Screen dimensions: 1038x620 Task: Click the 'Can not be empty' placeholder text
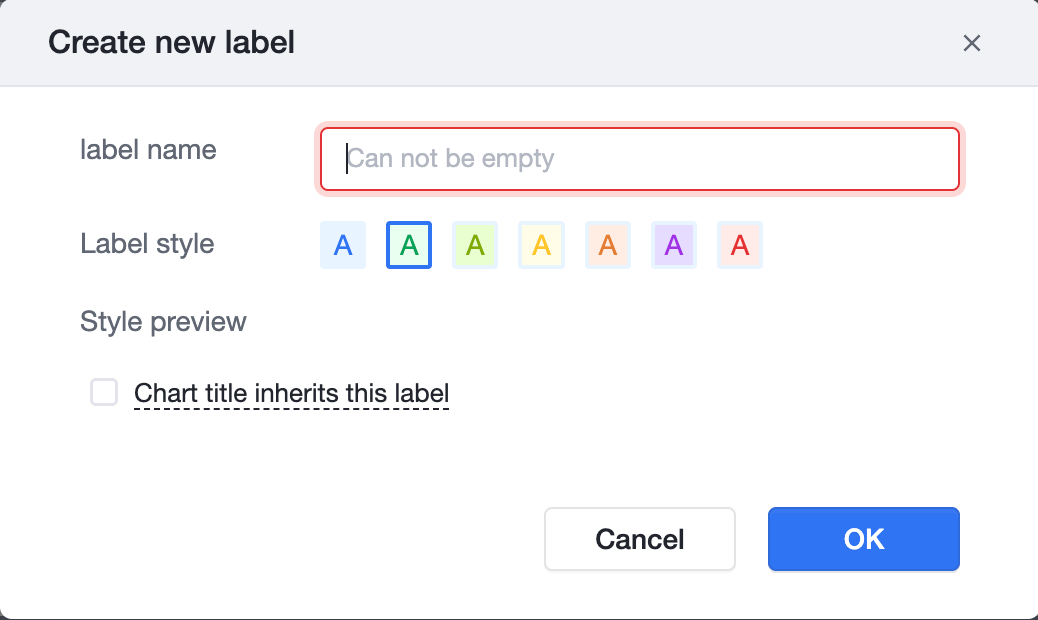point(451,159)
